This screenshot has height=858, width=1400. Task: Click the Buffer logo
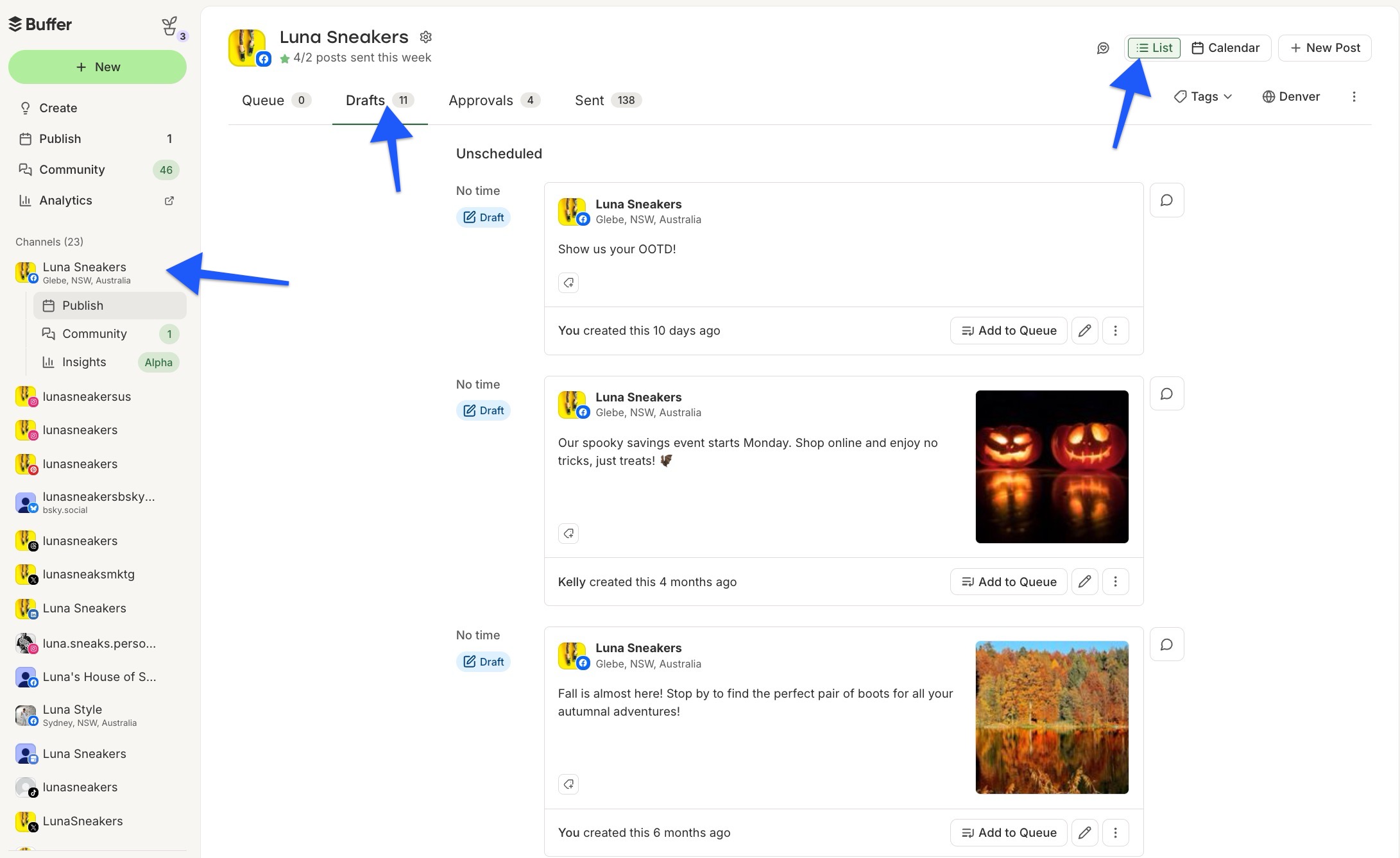[x=40, y=24]
